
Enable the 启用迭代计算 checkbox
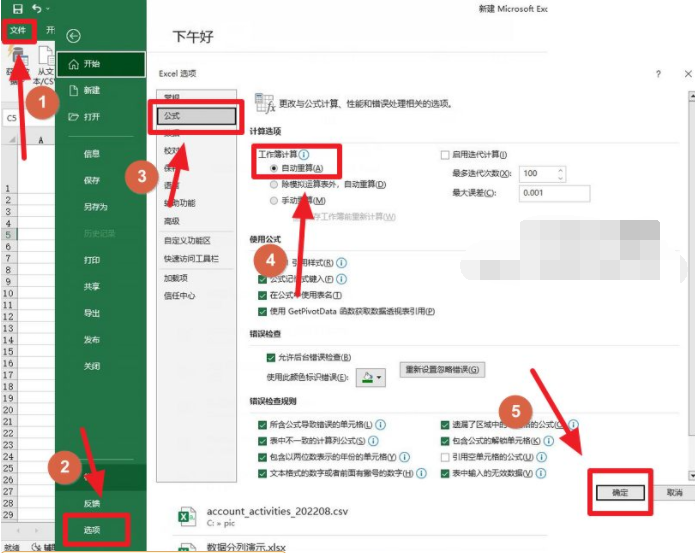click(x=445, y=155)
